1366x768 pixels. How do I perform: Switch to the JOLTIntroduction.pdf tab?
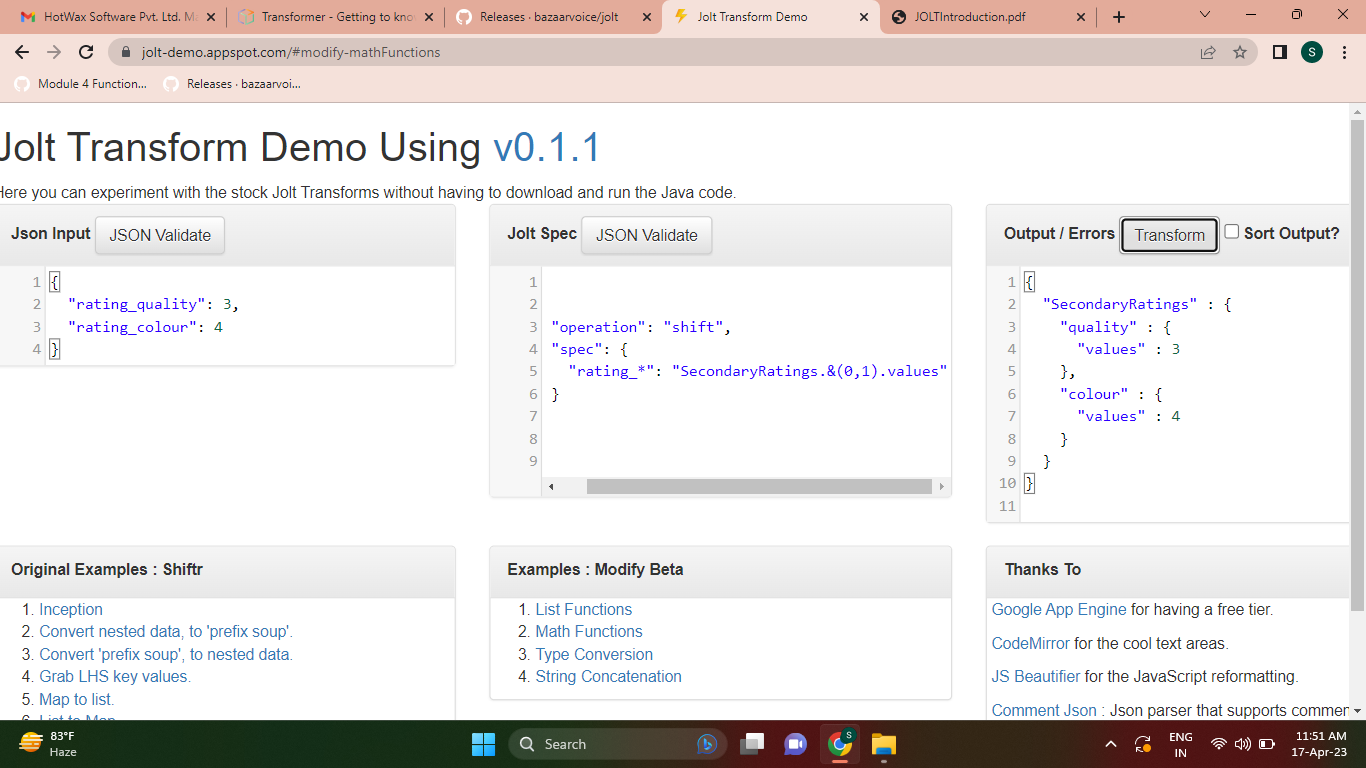tap(990, 17)
